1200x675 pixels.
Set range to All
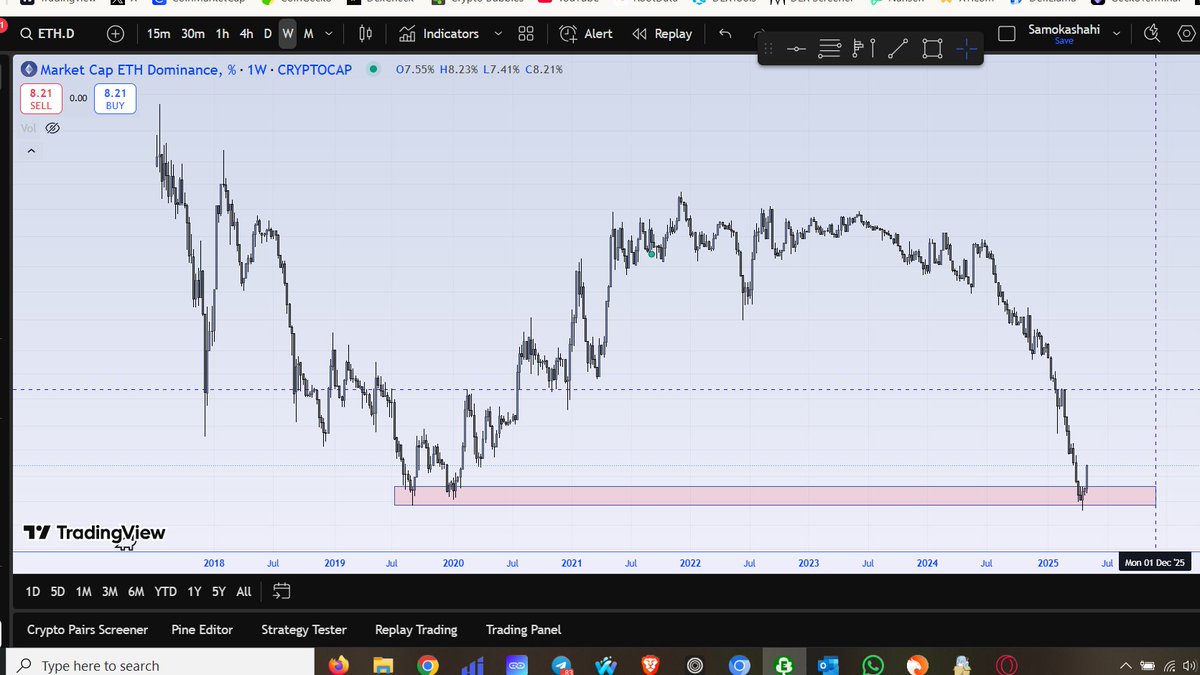(244, 591)
